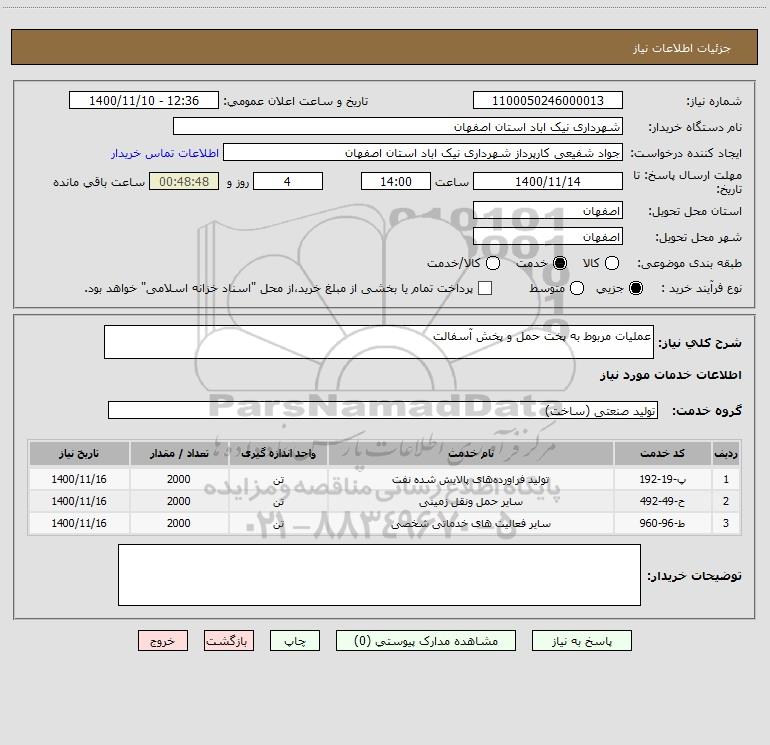Click the واحد اندازه گیری column header
This screenshot has height=745, width=770.
278,454
